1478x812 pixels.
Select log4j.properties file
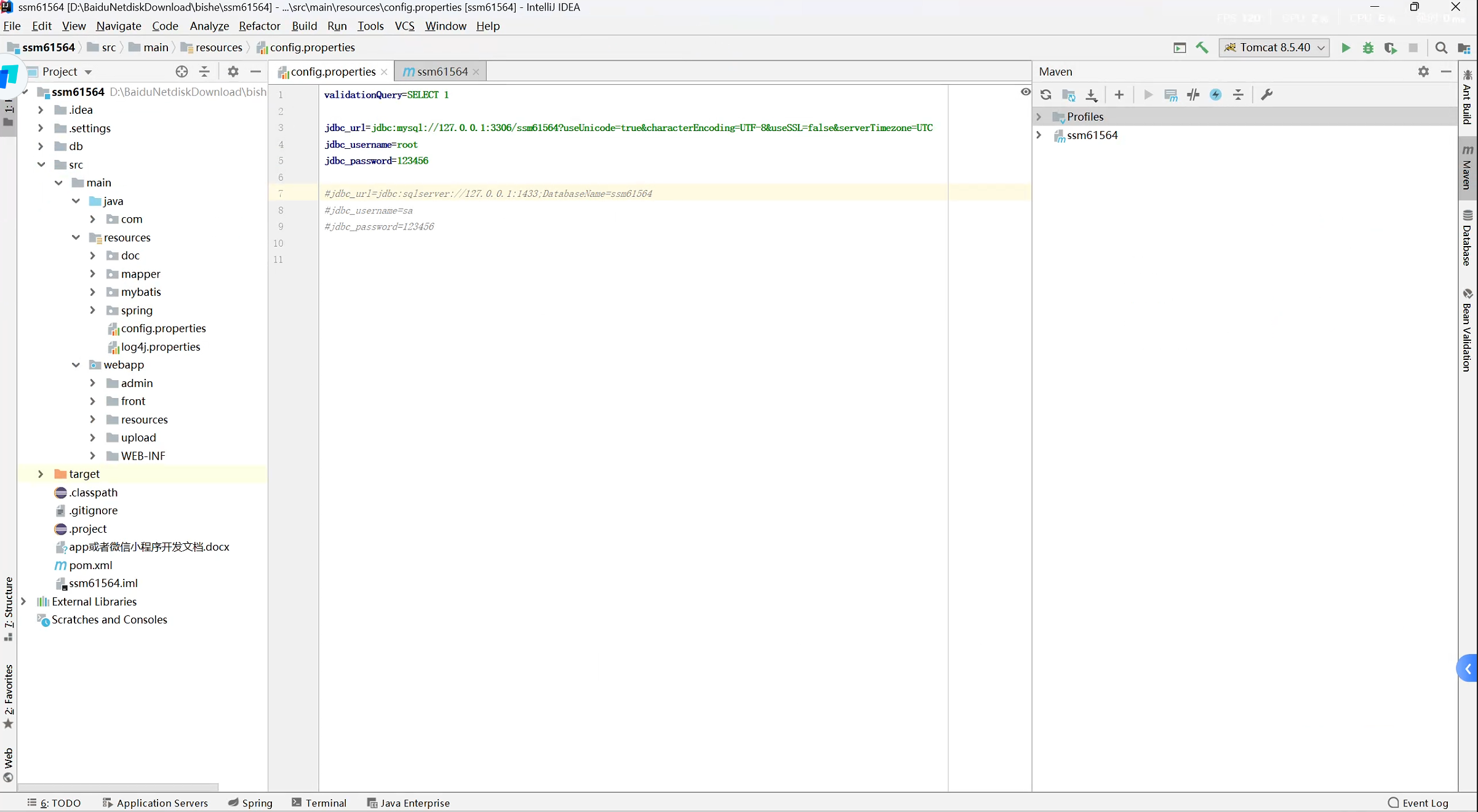coord(160,347)
